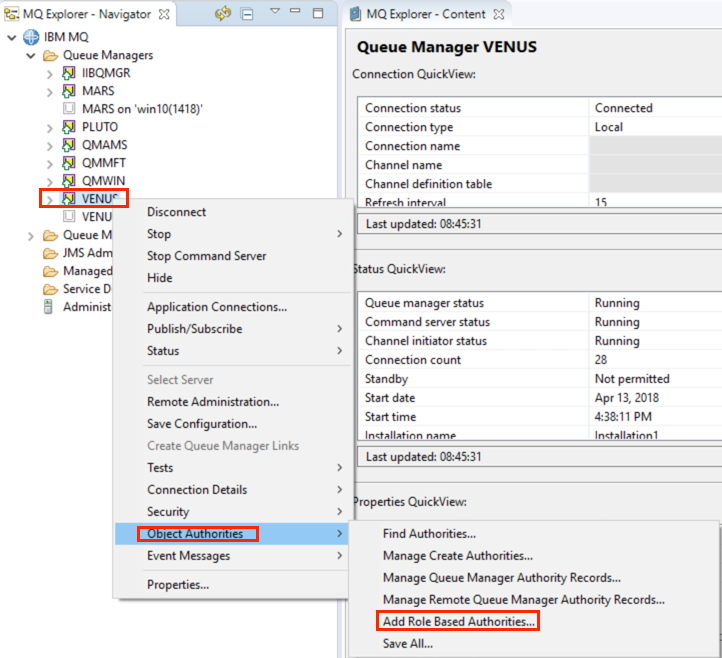Click the Collapse All icon in Navigator
The width and height of the screenshot is (722, 658).
[x=247, y=14]
